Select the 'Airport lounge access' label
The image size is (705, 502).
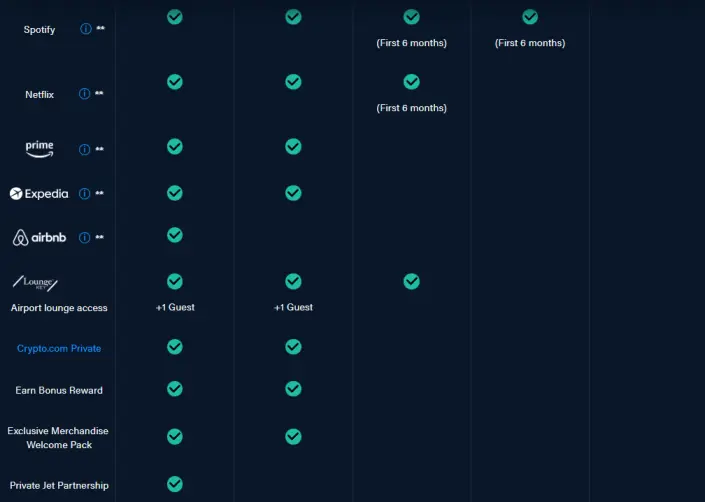pyautogui.click(x=59, y=308)
